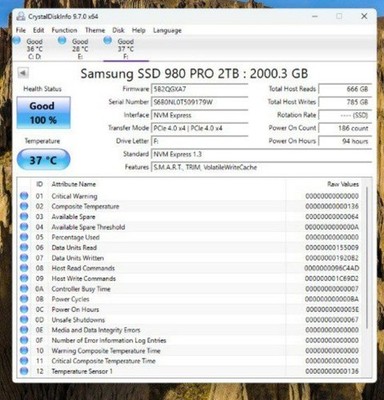Click the Firmware field 5B2QGXA7
Viewport: 384px width, 400px height.
tap(199, 89)
